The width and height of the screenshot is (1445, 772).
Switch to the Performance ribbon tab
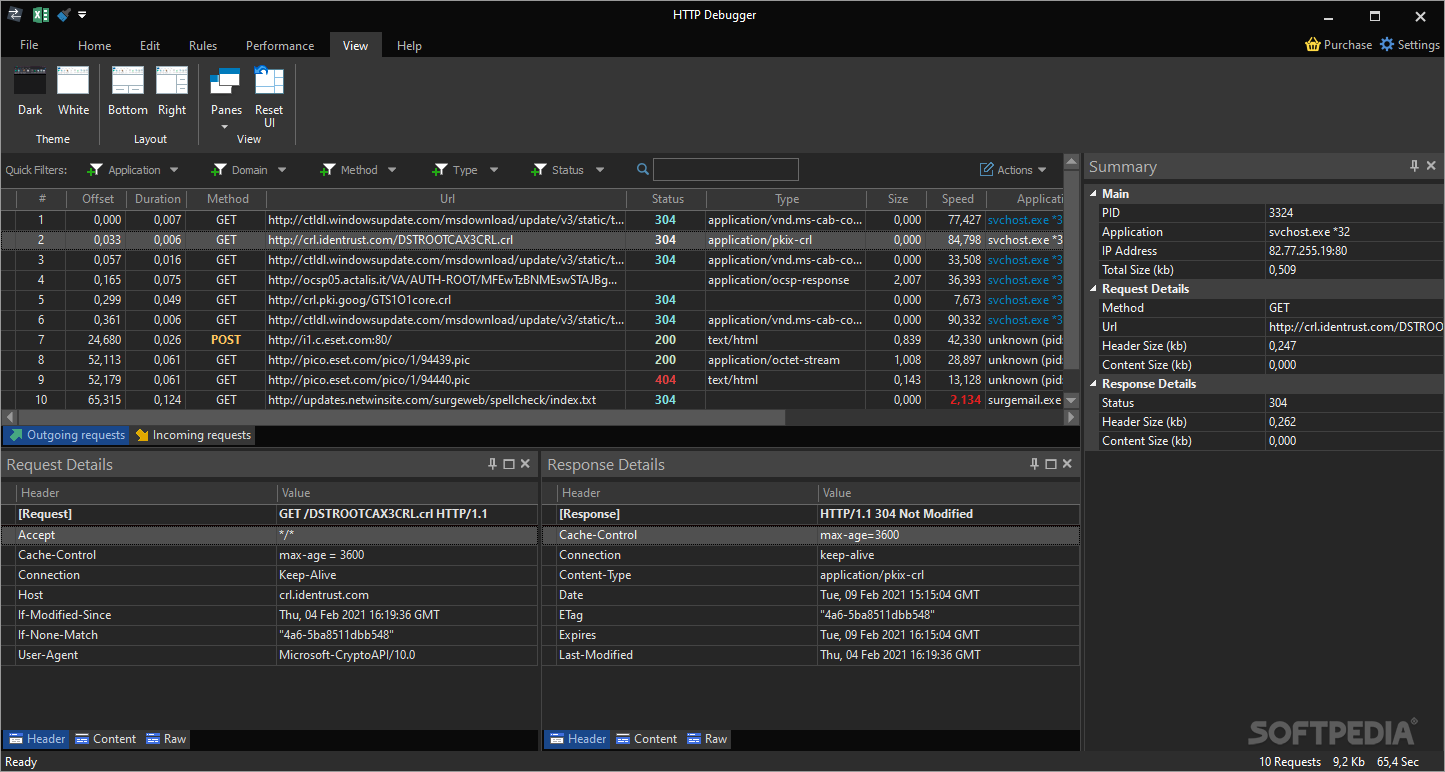coord(280,46)
